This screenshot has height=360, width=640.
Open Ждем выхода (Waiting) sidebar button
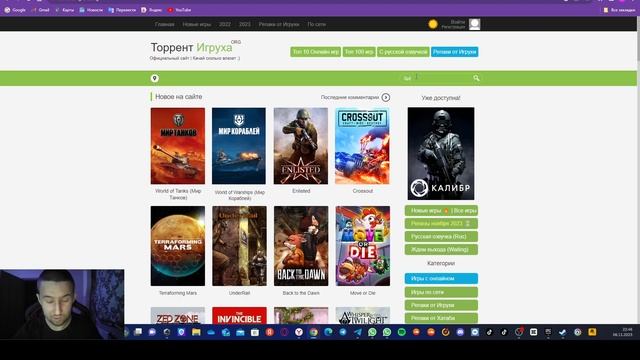click(441, 249)
